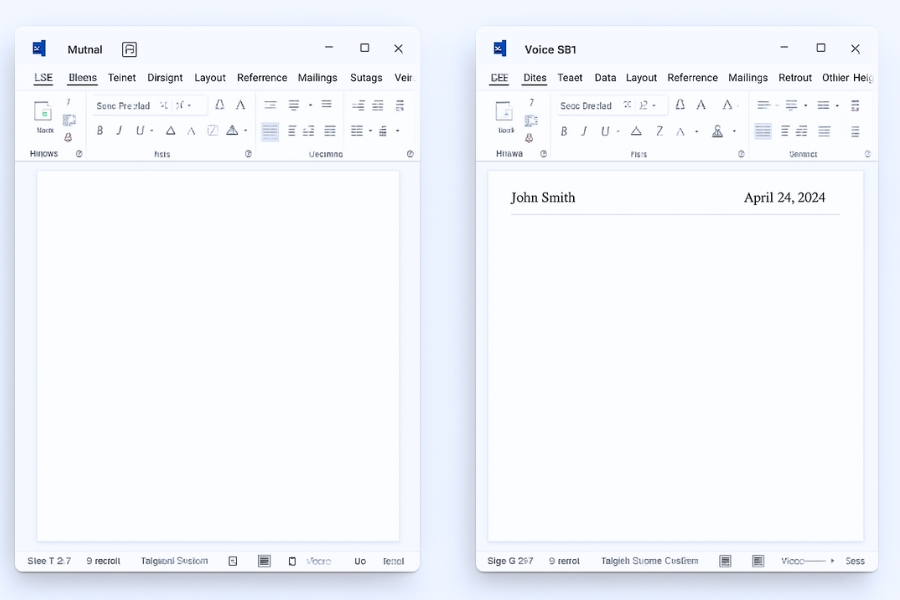Apply Bold formatting in the Mutnal window

point(99,130)
